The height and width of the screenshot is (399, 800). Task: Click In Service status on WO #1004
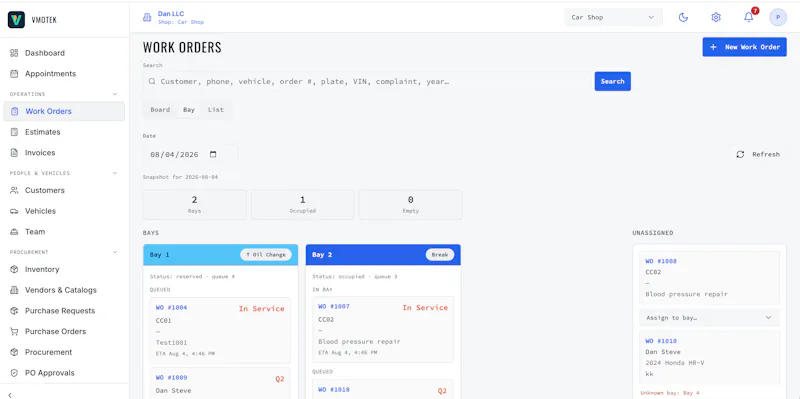tap(261, 309)
